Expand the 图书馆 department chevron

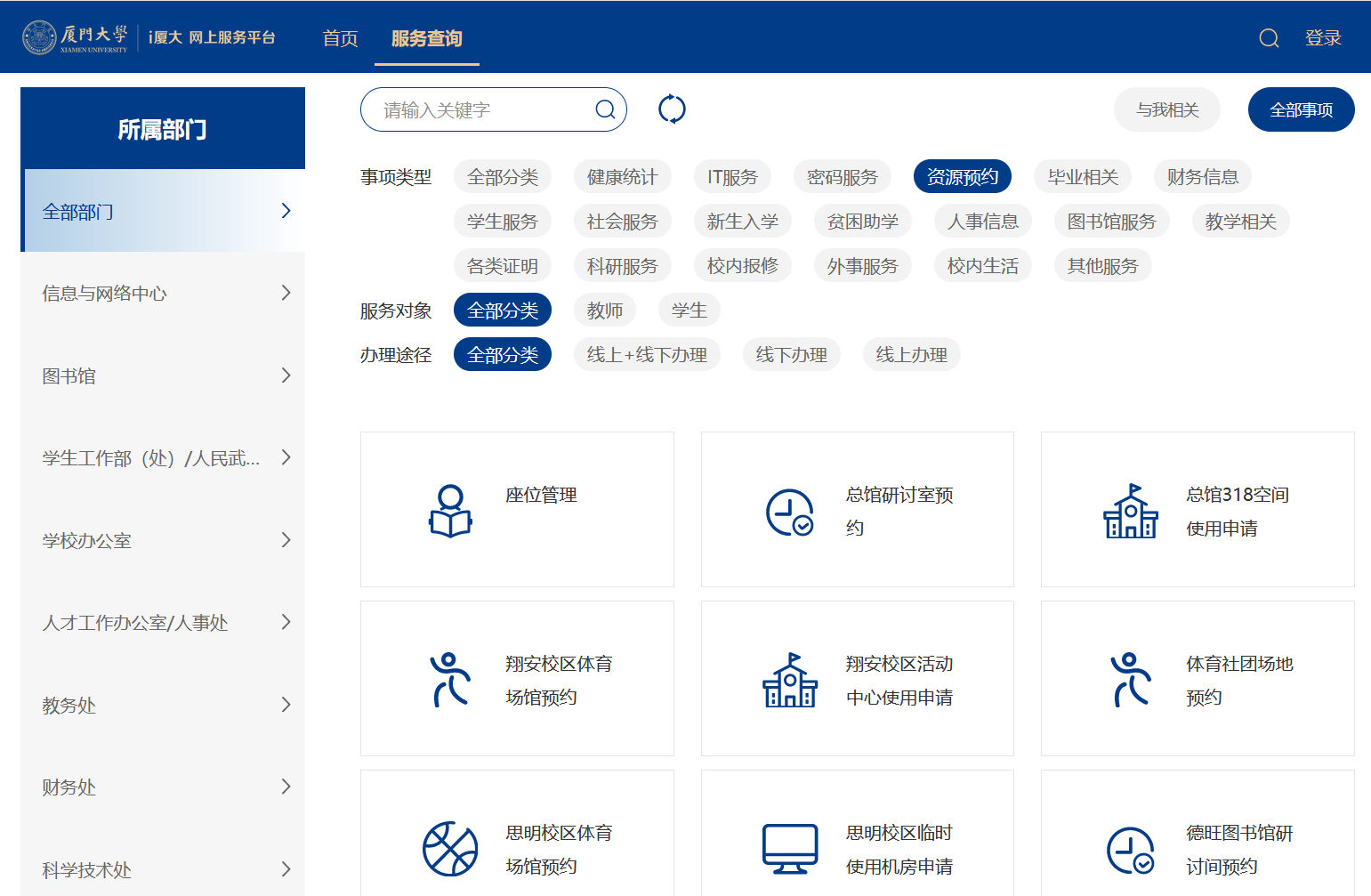point(286,375)
